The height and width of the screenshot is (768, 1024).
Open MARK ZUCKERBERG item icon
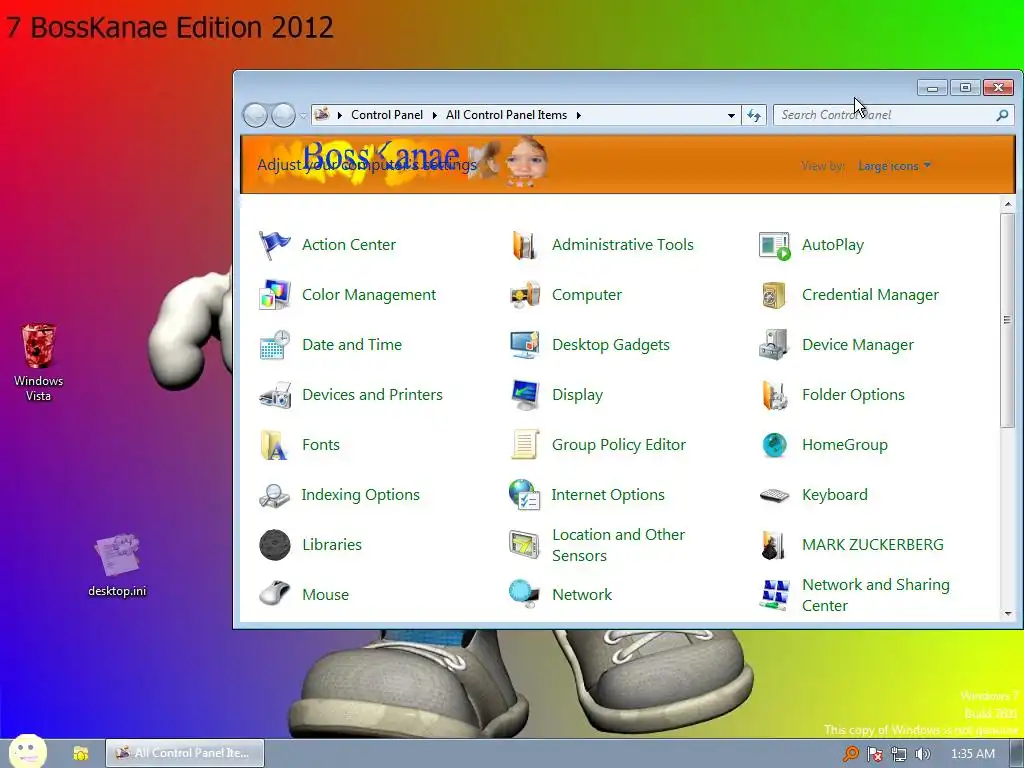pos(775,545)
